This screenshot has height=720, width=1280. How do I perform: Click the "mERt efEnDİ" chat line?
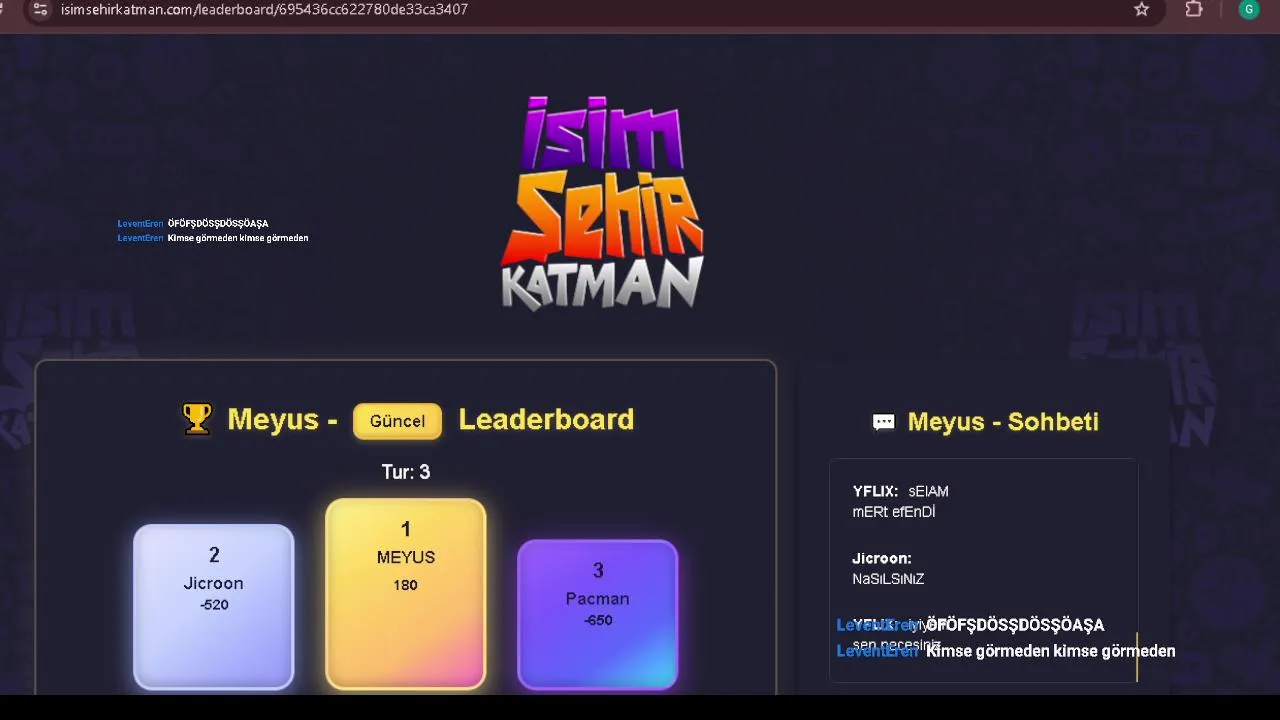(x=894, y=512)
